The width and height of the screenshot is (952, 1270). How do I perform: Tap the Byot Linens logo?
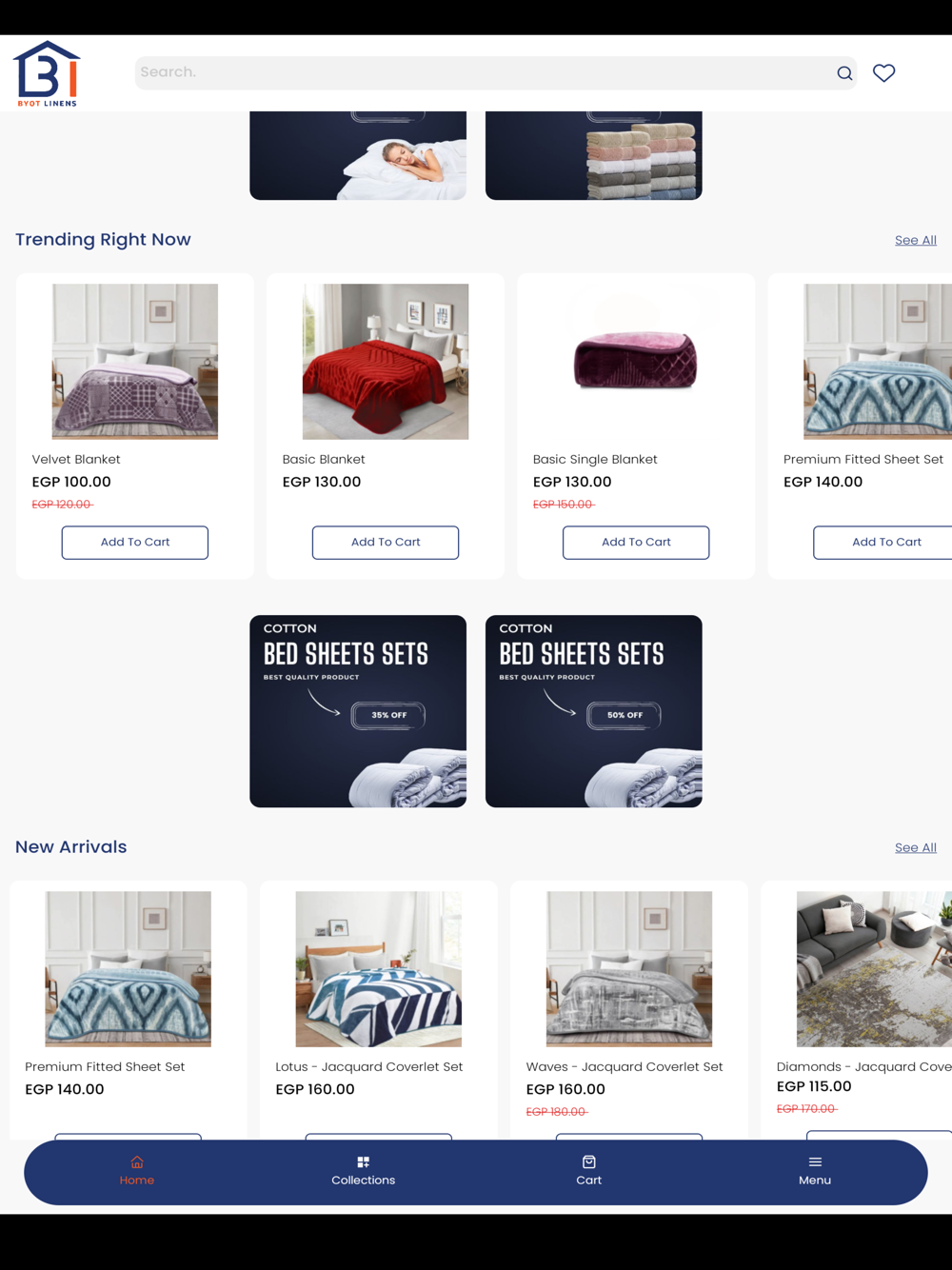click(47, 73)
